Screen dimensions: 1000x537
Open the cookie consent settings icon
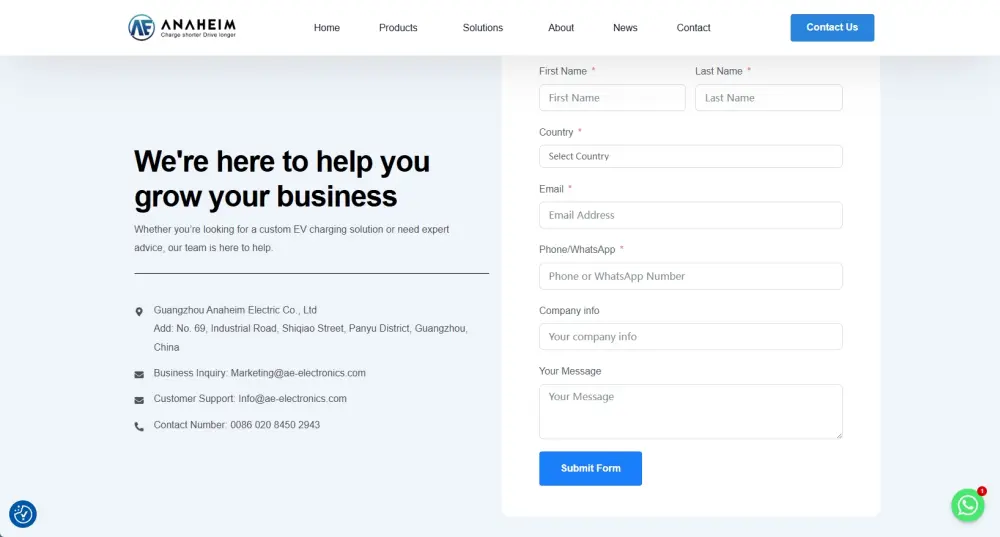click(x=23, y=514)
